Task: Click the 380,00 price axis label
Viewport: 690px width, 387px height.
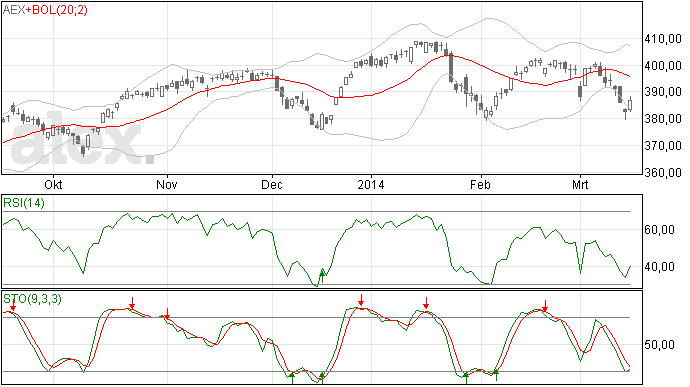Action: pos(663,119)
